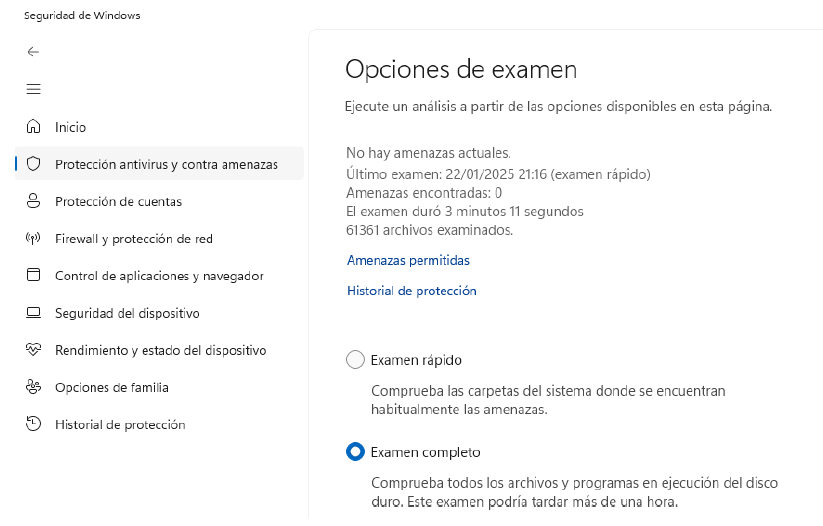The image size is (823, 526).
Task: Open the Historial de protección link
Action: pyautogui.click(x=411, y=291)
